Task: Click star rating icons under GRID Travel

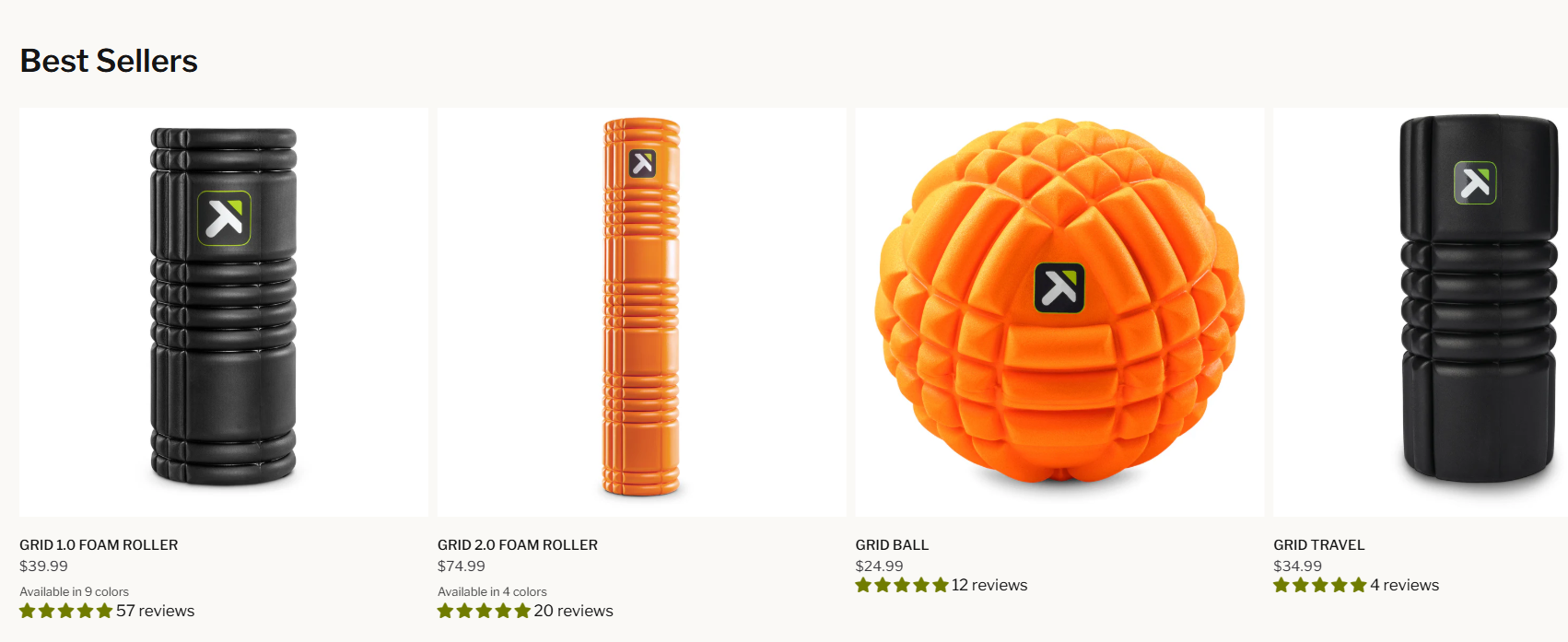Action: click(1320, 585)
